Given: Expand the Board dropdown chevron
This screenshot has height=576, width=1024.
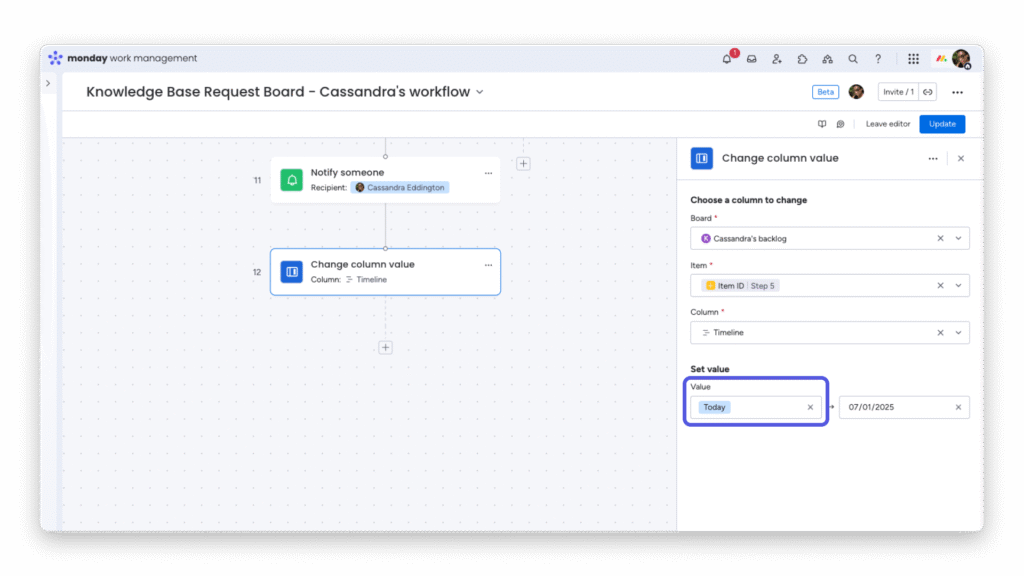Looking at the screenshot, I should (958, 238).
